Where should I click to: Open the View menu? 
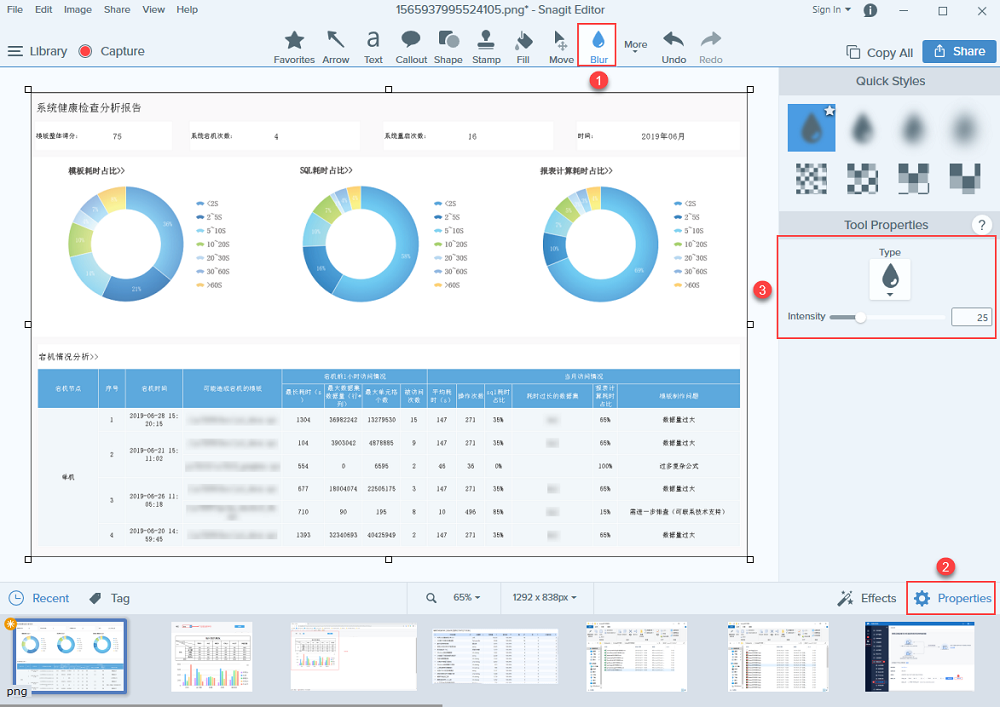pyautogui.click(x=153, y=9)
